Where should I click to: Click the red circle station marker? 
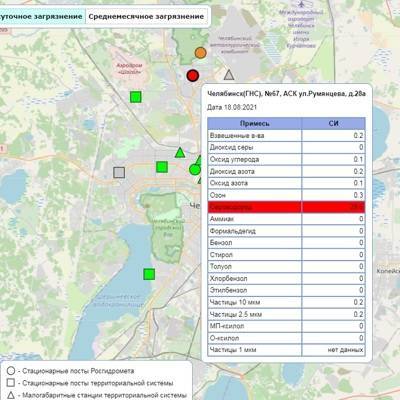[x=193, y=76]
